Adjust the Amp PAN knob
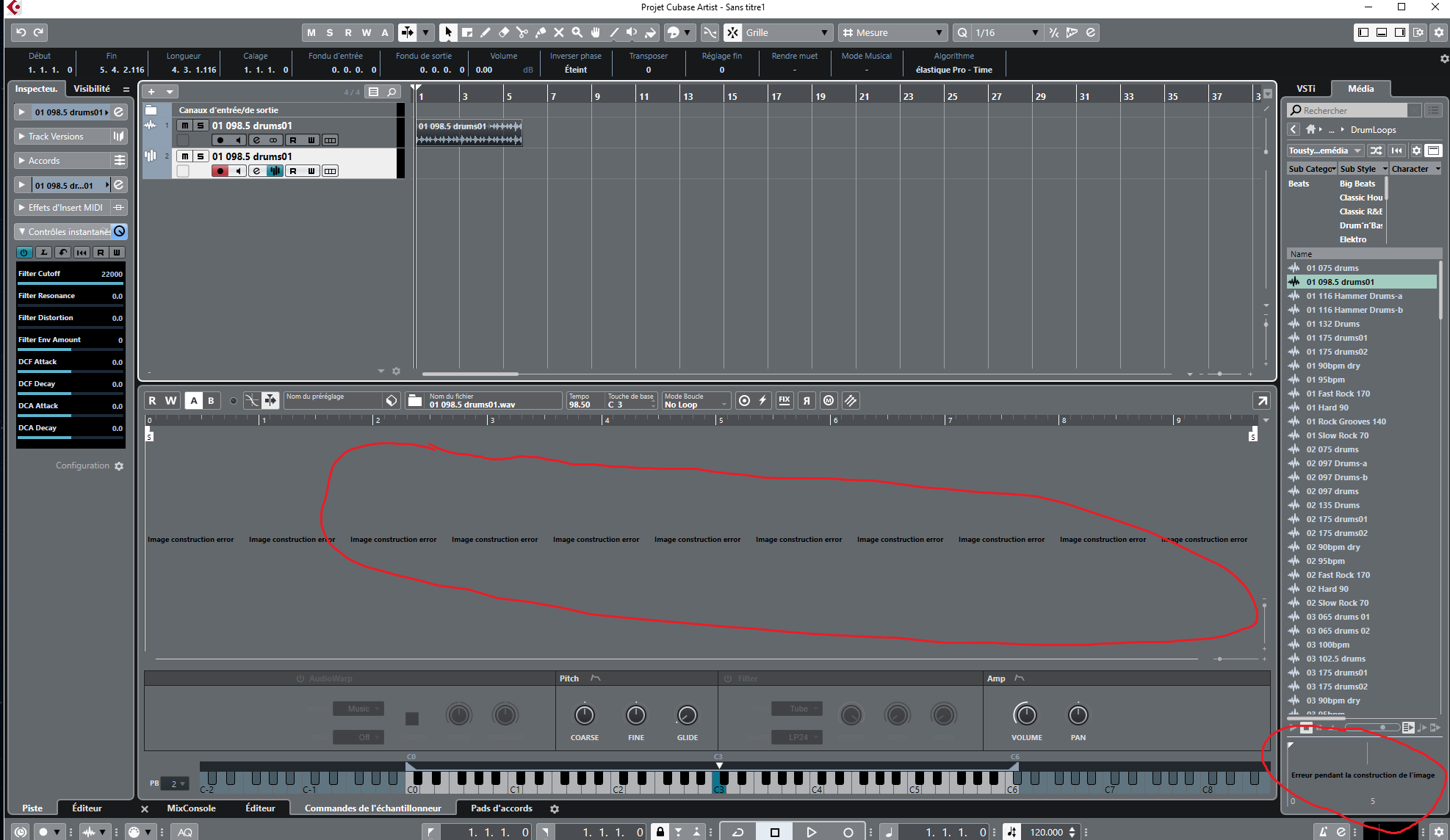The height and width of the screenshot is (840, 1450). click(x=1078, y=714)
